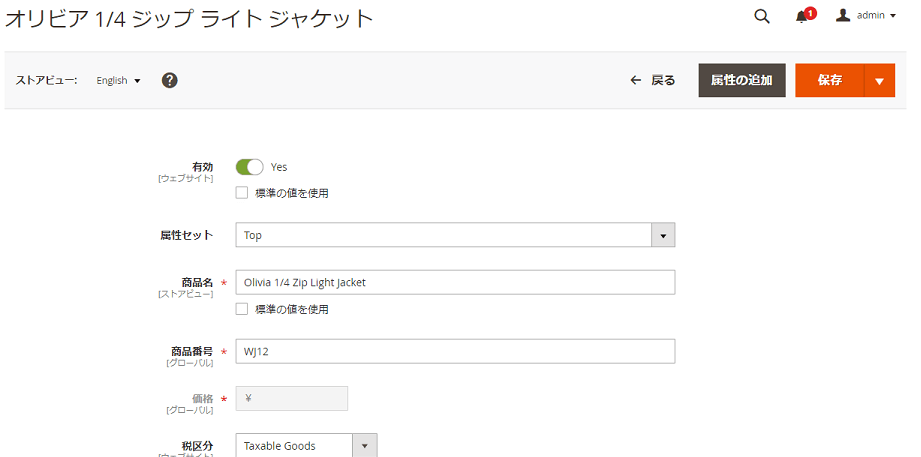Click the 保存 save button
Screen dimensions: 921x457
(x=829, y=81)
